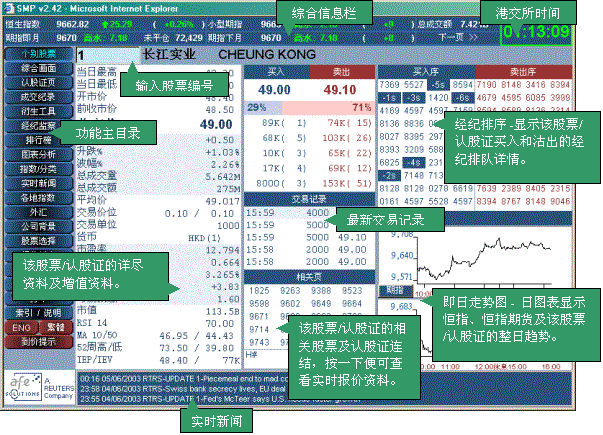
Task: Open the 公司背景 company background page
Action: click(38, 227)
